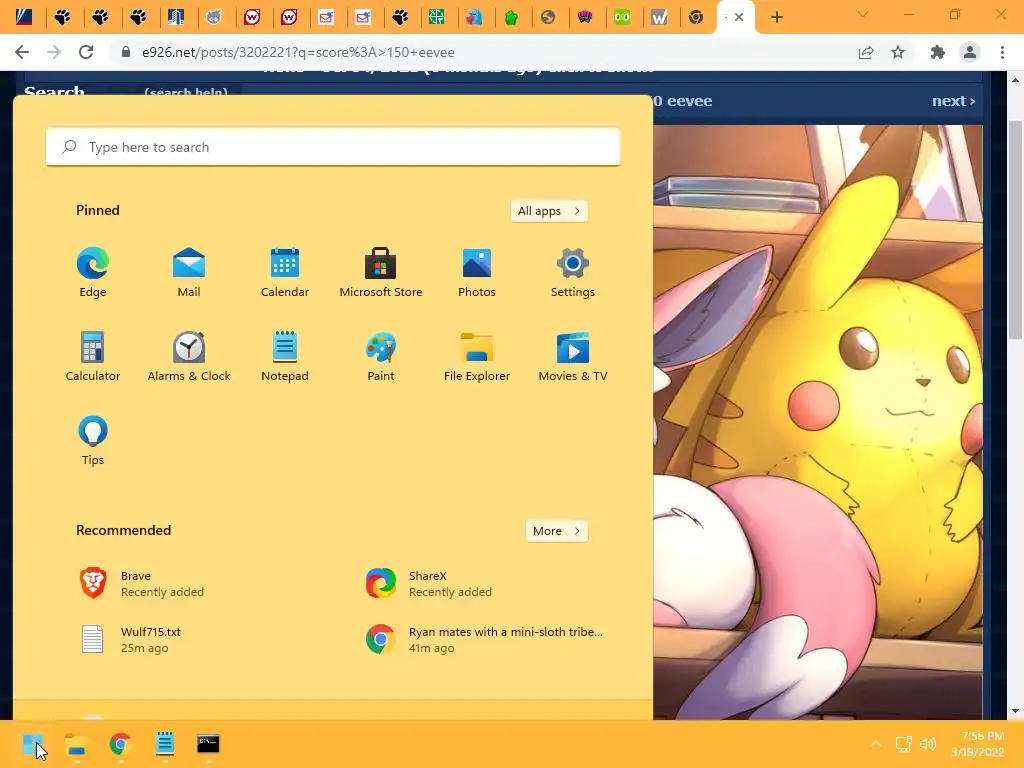Click the Start button on taskbar
The width and height of the screenshot is (1024, 768).
tap(33, 744)
